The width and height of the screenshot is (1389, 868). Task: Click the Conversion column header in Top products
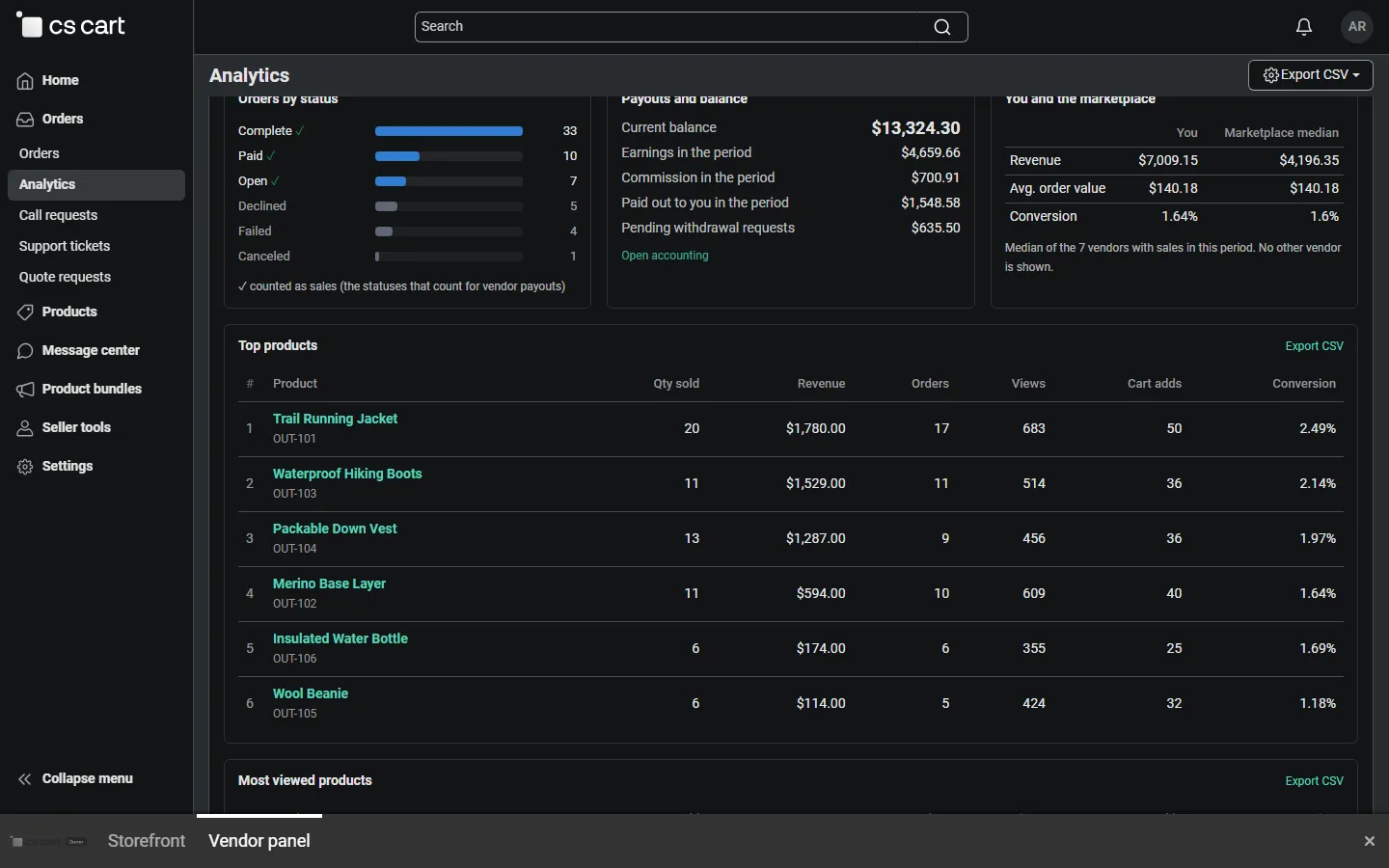click(1304, 384)
